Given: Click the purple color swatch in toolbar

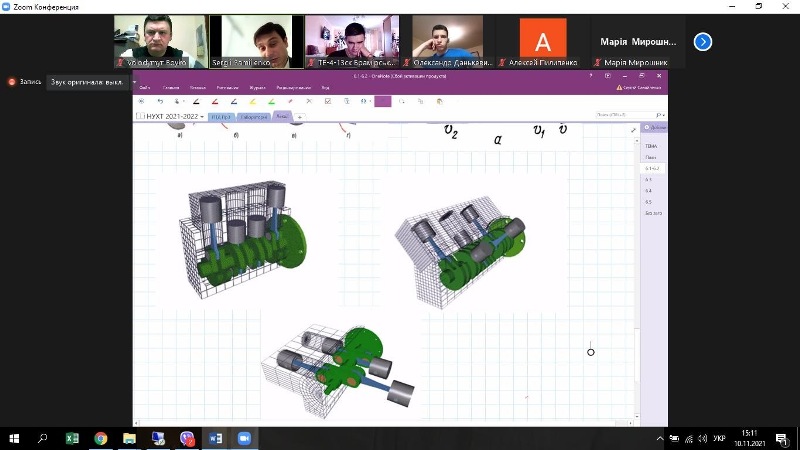Looking at the screenshot, I should tap(382, 101).
